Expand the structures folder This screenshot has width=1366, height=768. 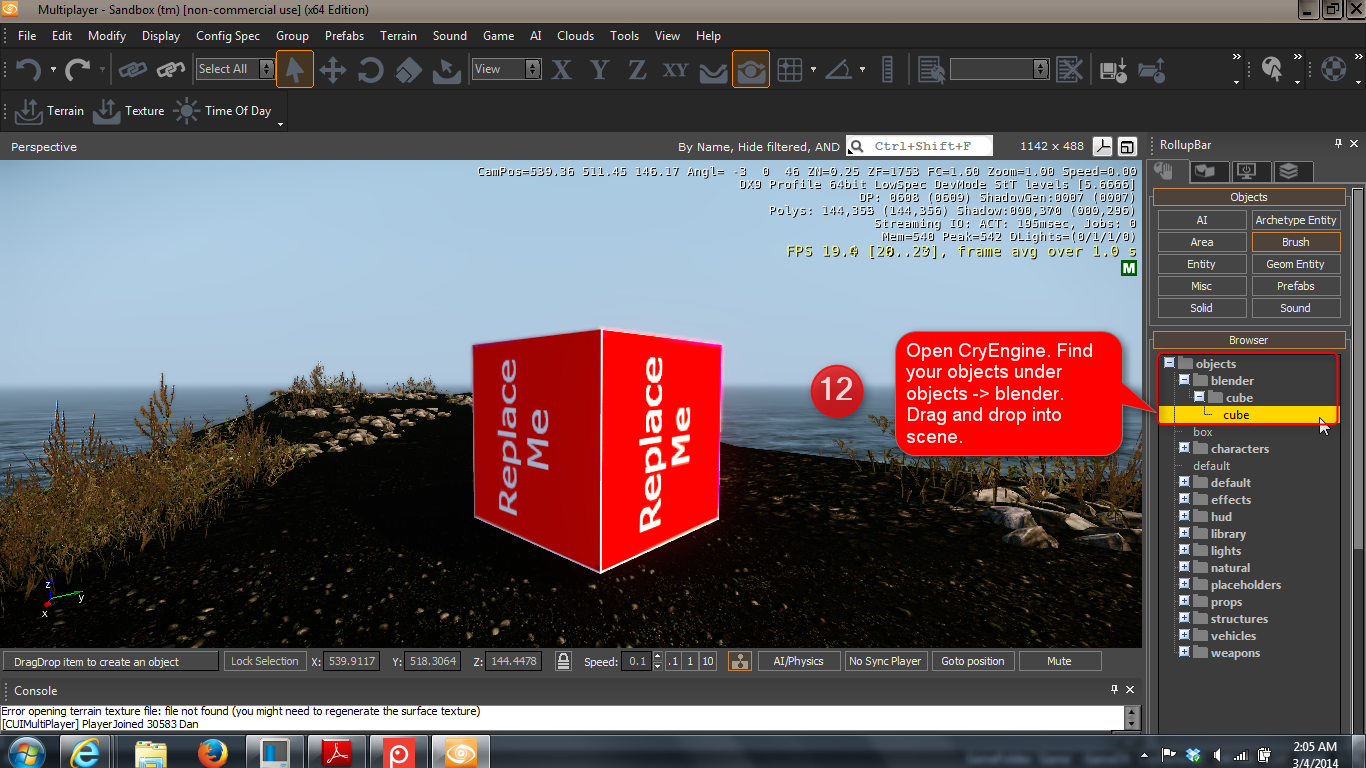point(1184,618)
